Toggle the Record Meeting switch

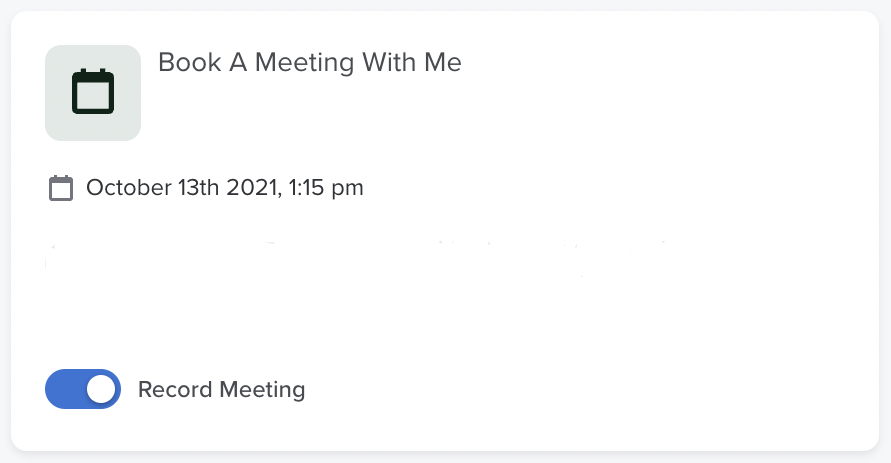(83, 389)
